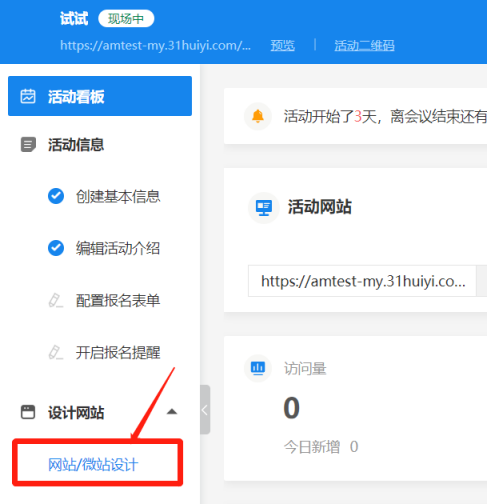The height and width of the screenshot is (504, 488).
Task: Click the large 0 visit count
Action: point(292,408)
